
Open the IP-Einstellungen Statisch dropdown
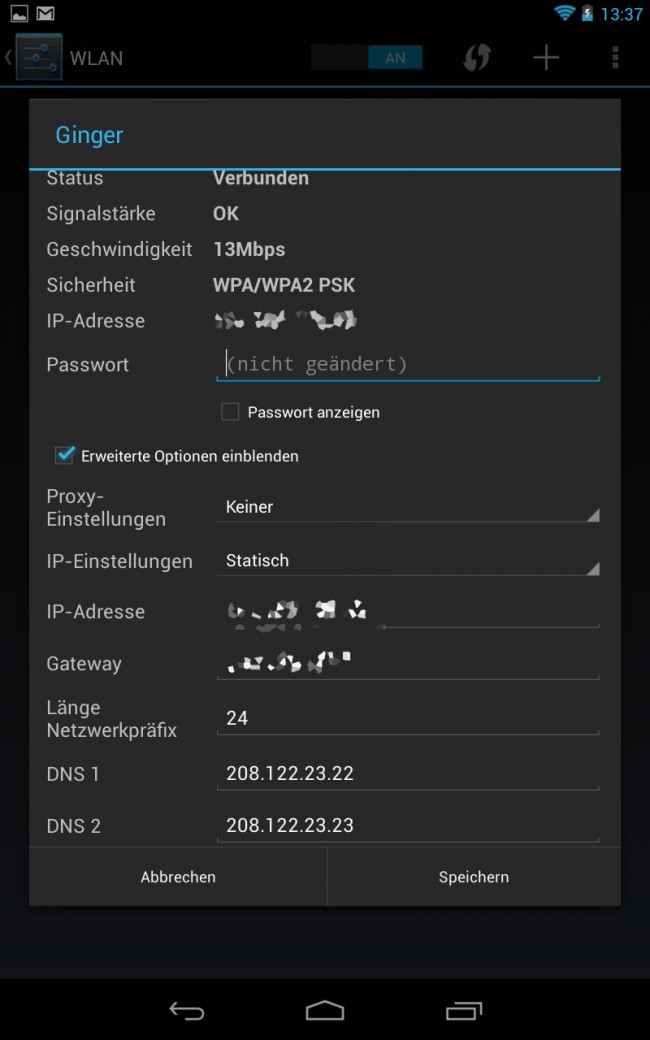(407, 561)
